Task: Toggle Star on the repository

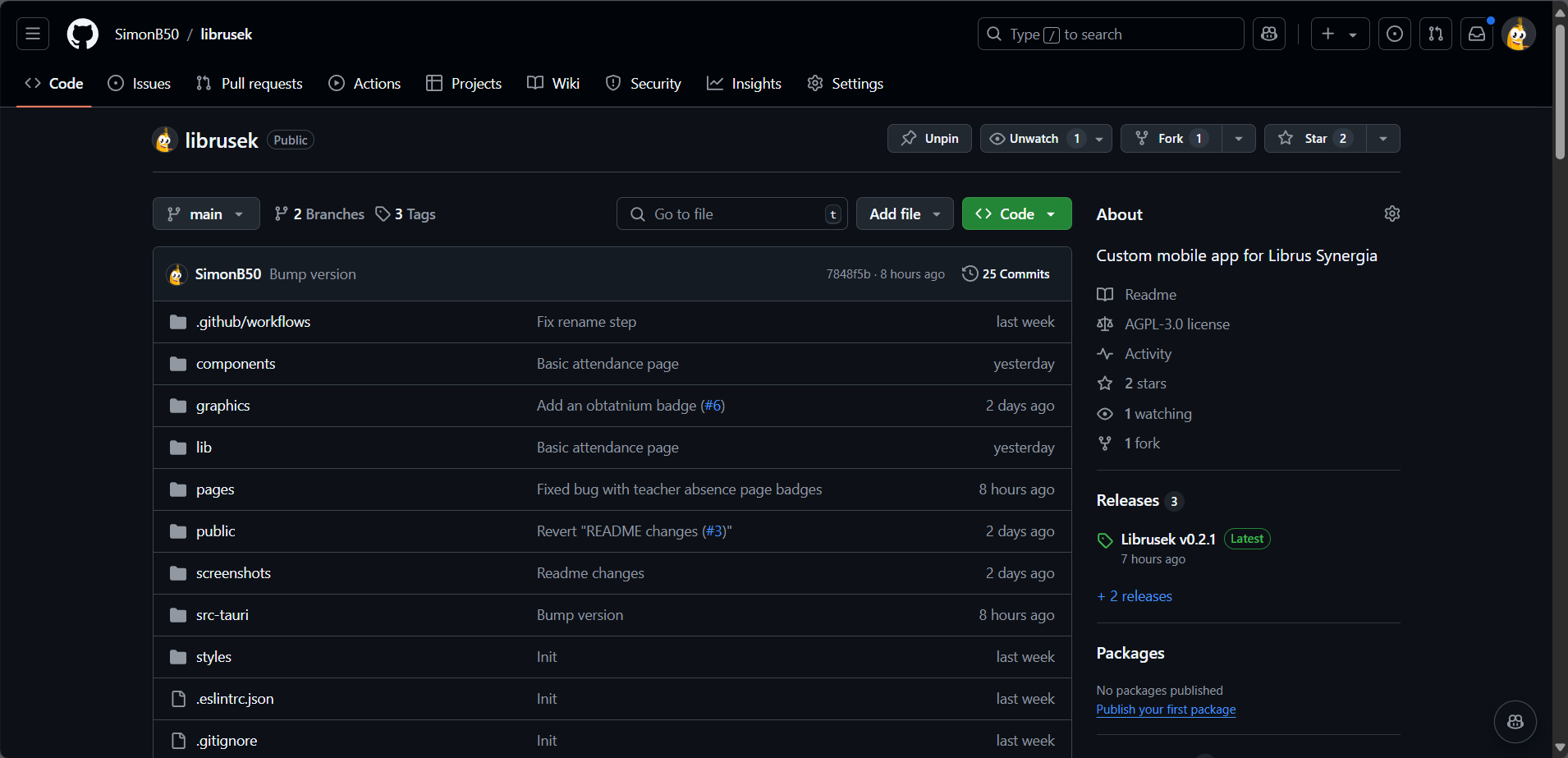Action: (1314, 138)
